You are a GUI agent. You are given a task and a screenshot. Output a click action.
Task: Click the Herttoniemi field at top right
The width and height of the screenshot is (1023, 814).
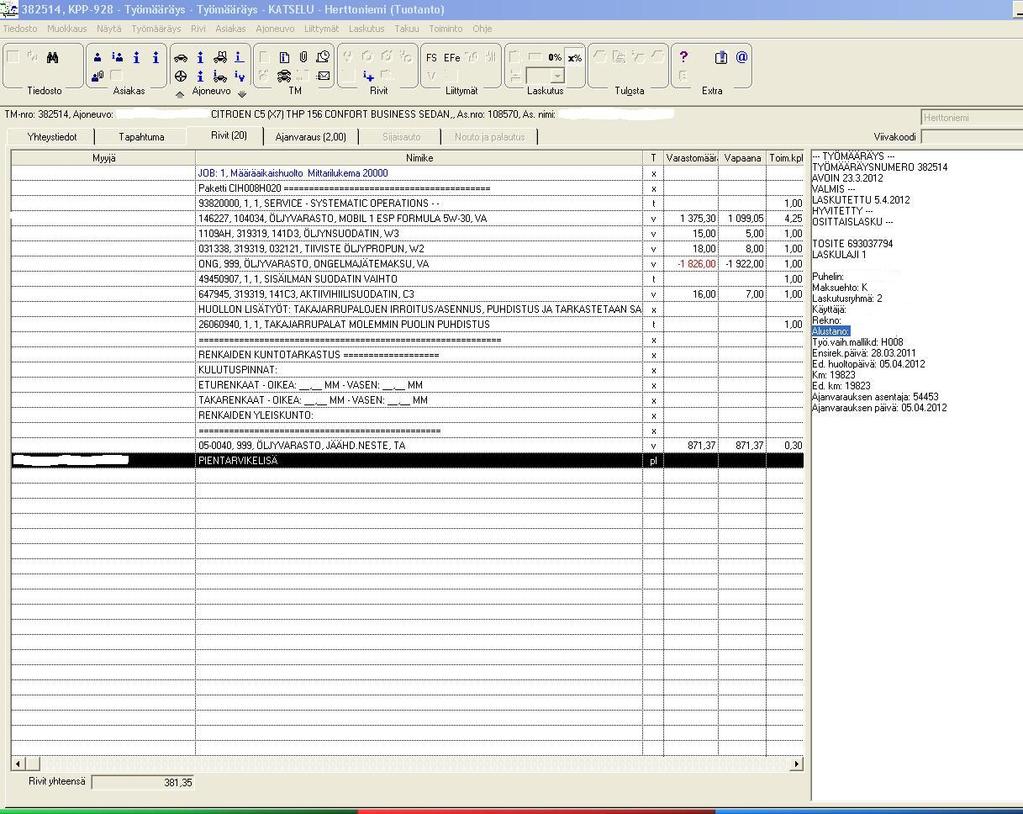pyautogui.click(x=972, y=117)
